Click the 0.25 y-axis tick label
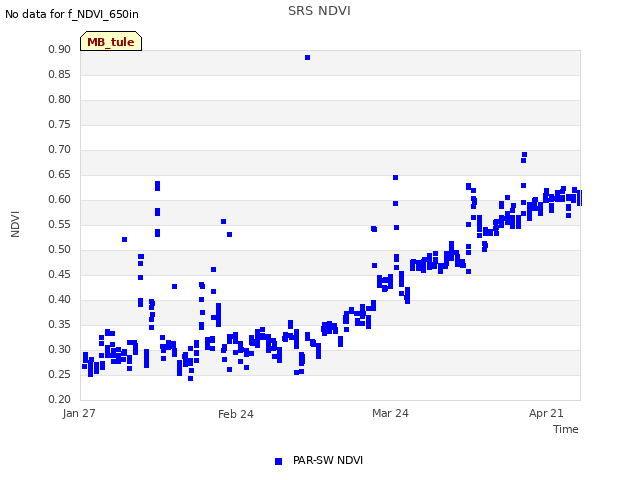Screen dimensions: 640x480 (60, 374)
